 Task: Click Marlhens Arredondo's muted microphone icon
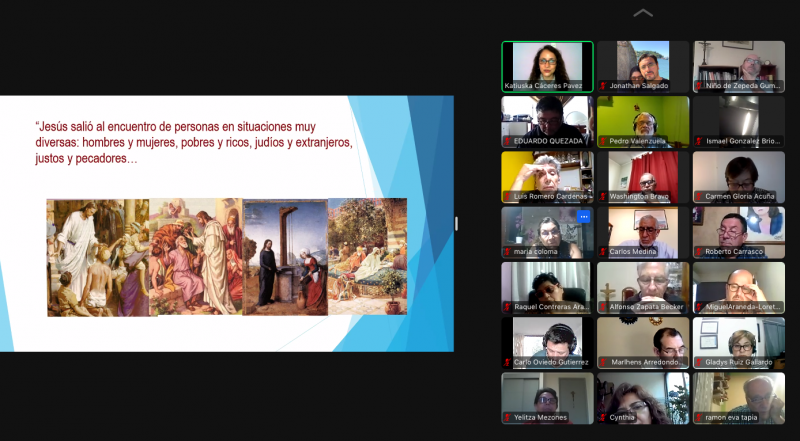(x=603, y=362)
